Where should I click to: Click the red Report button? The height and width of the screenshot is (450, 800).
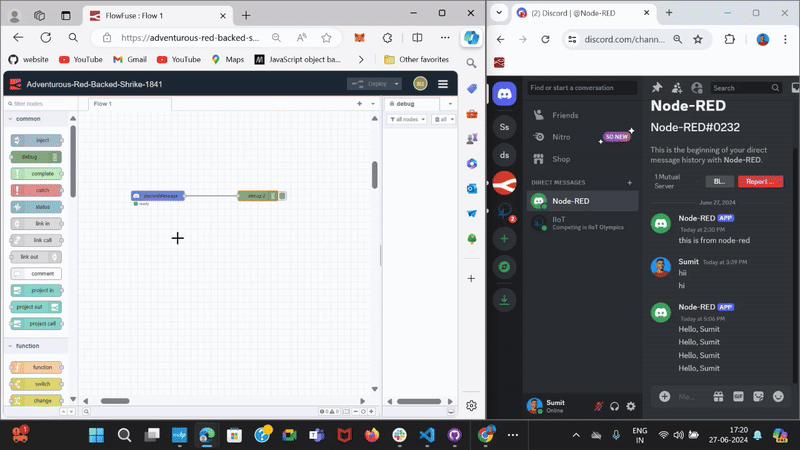(760, 181)
